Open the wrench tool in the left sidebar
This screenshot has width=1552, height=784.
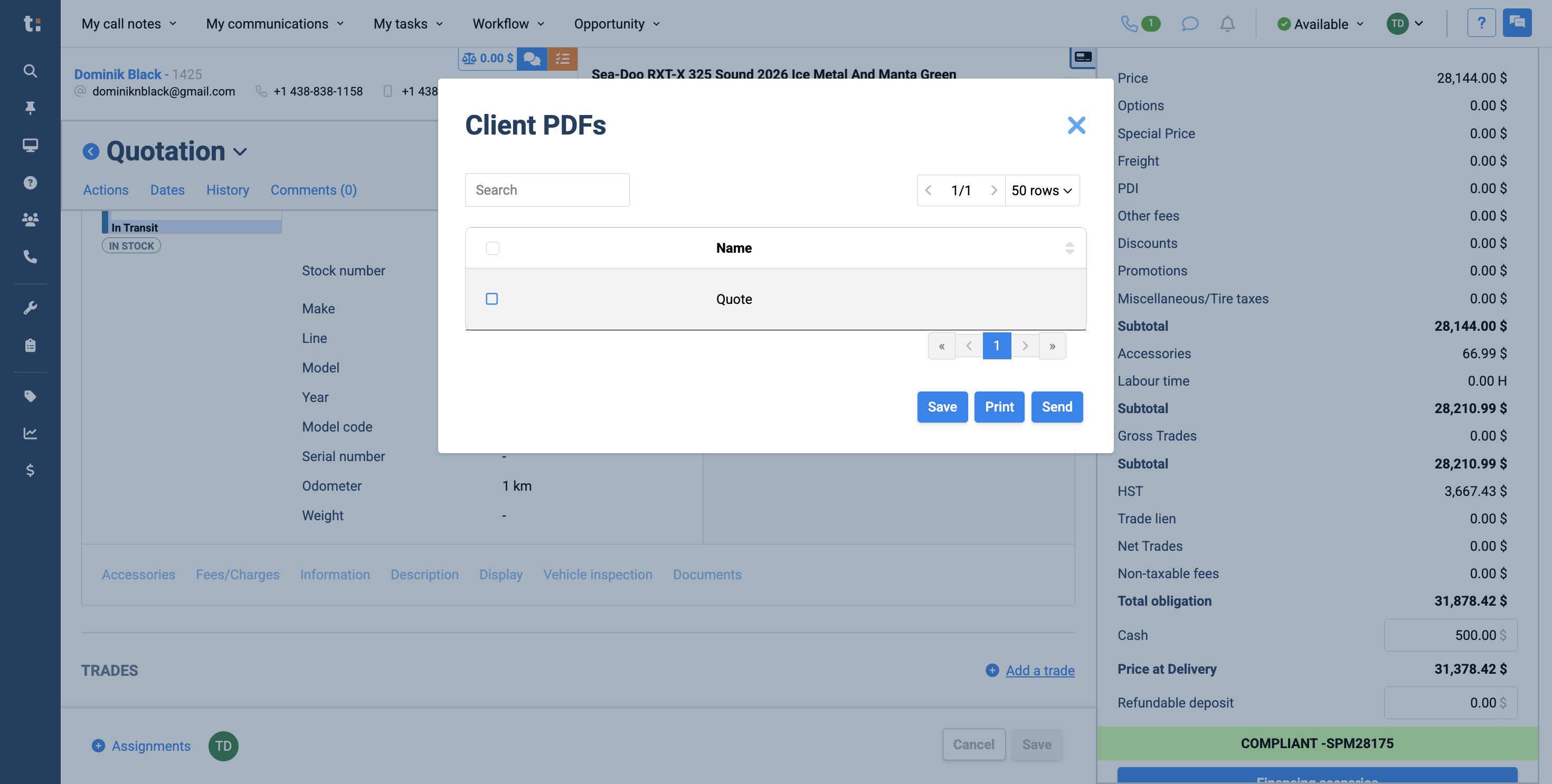point(30,308)
